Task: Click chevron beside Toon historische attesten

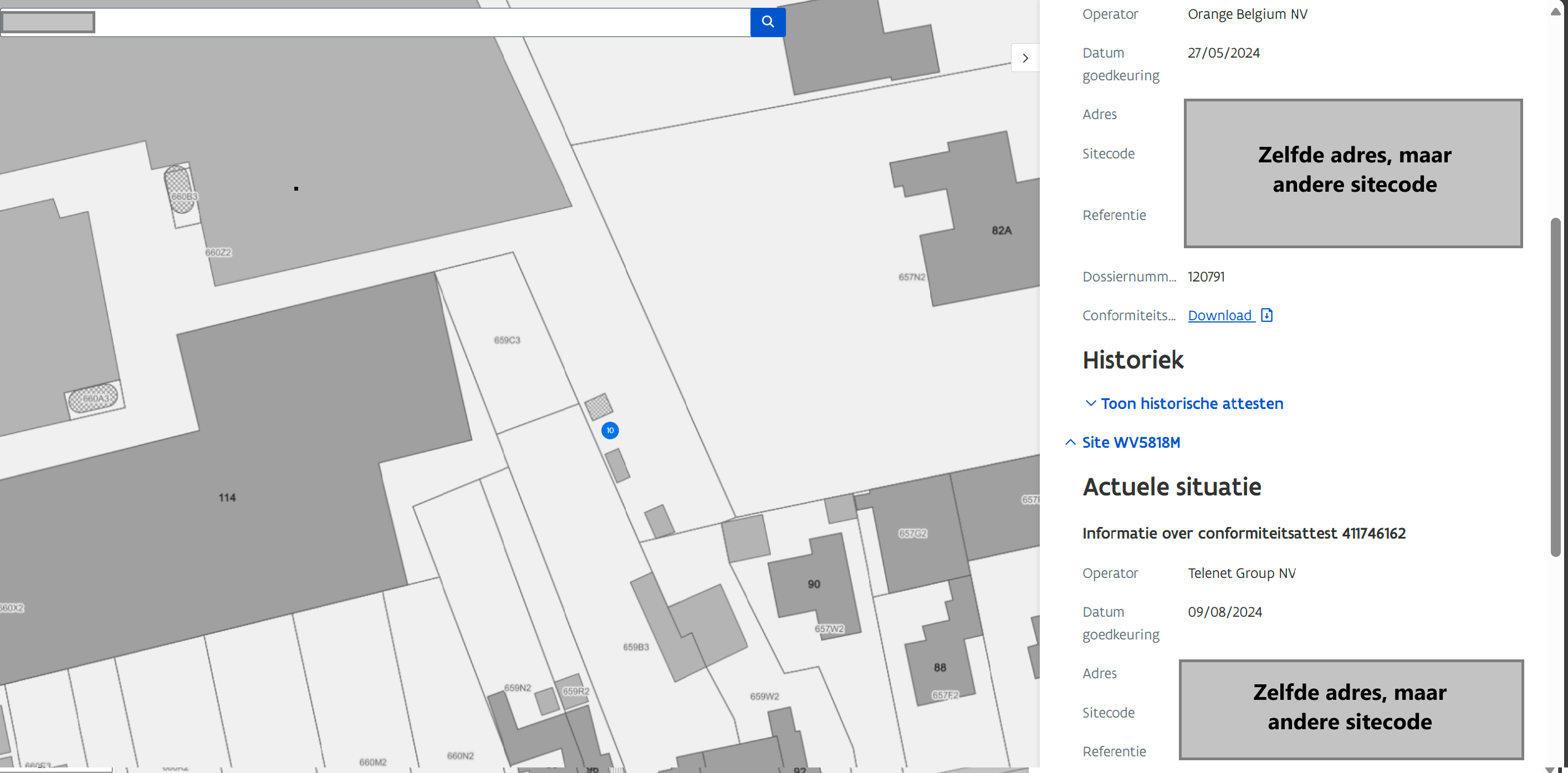Action: [1090, 403]
